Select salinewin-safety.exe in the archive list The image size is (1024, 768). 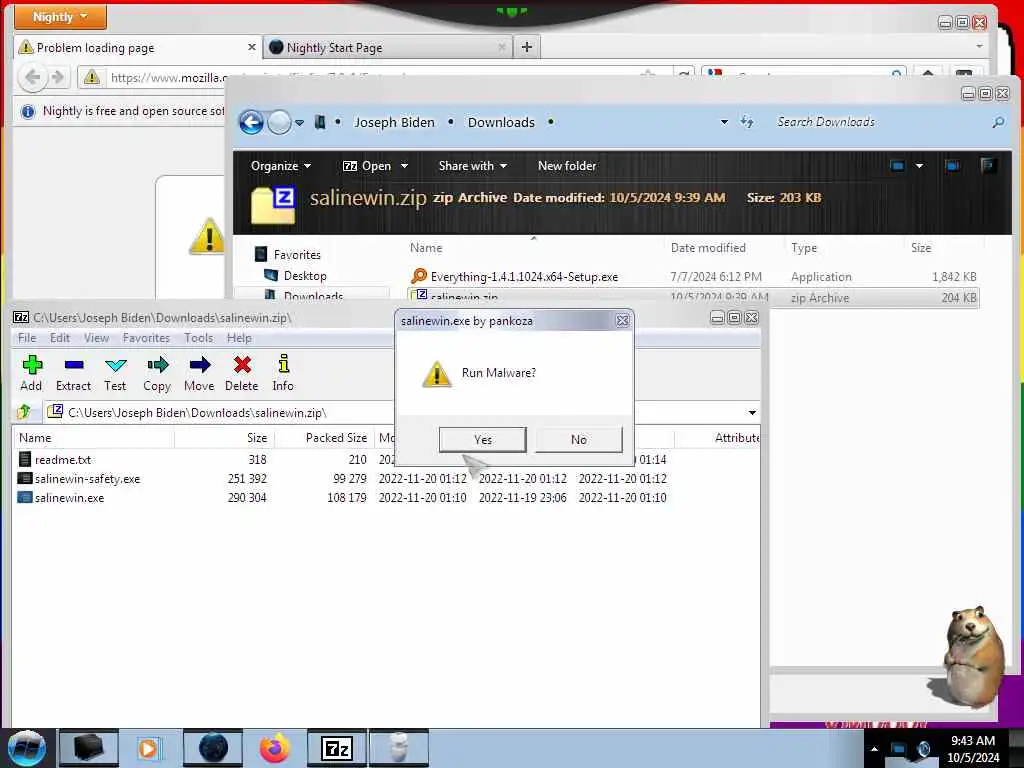(87, 479)
